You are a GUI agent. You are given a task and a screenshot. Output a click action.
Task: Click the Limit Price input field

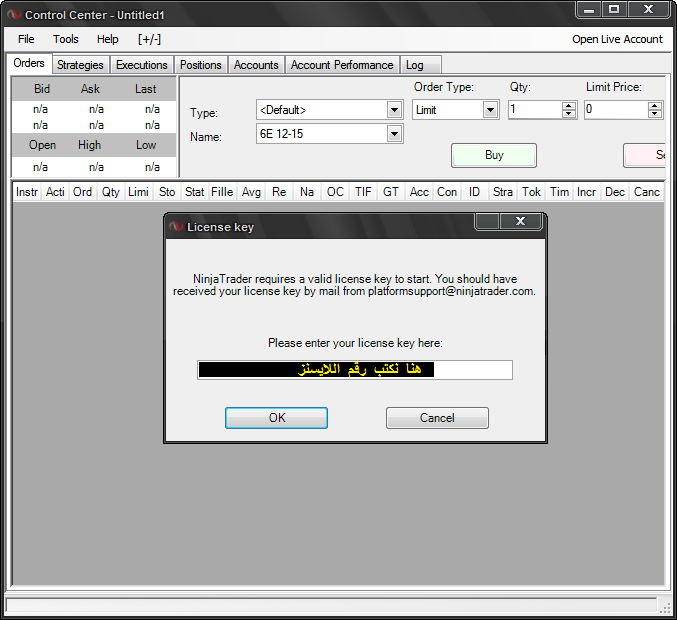click(x=616, y=110)
